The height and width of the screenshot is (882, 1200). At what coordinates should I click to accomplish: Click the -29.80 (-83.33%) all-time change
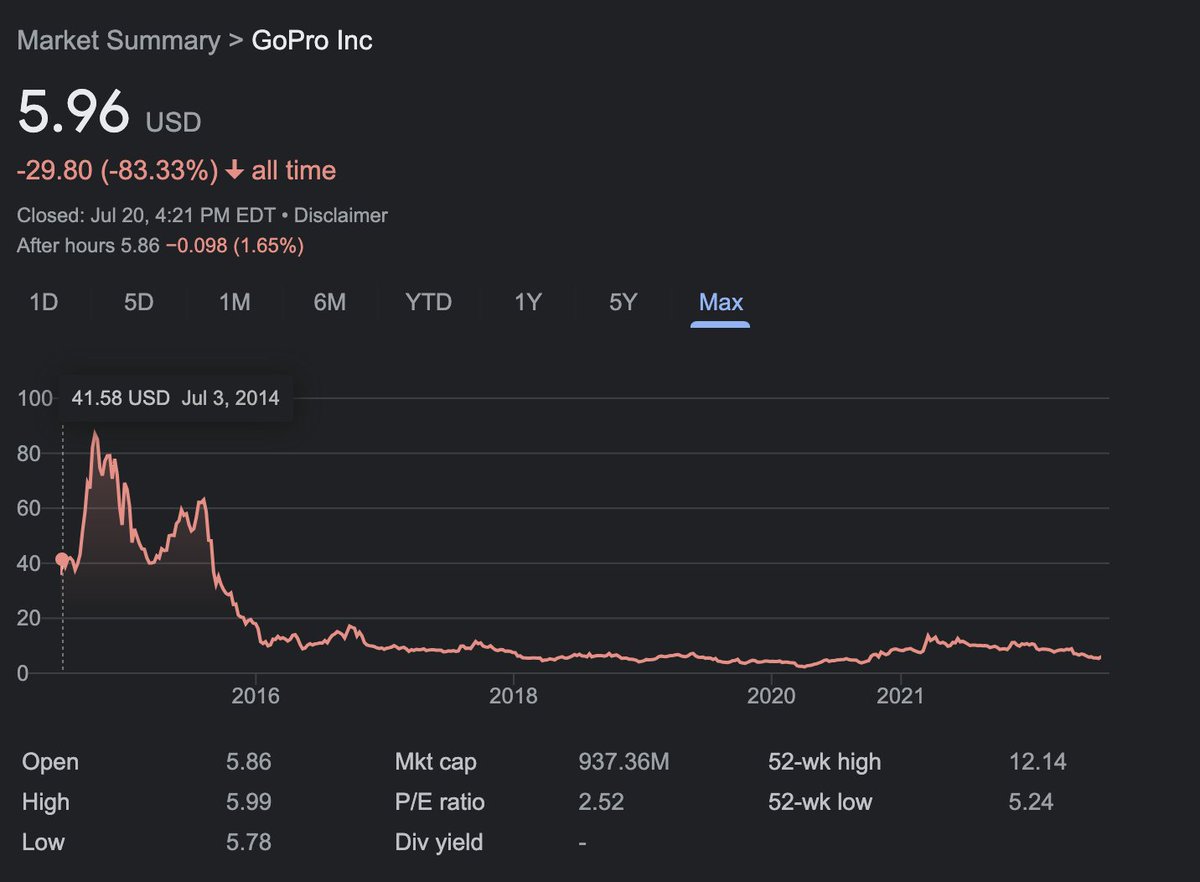pos(117,171)
